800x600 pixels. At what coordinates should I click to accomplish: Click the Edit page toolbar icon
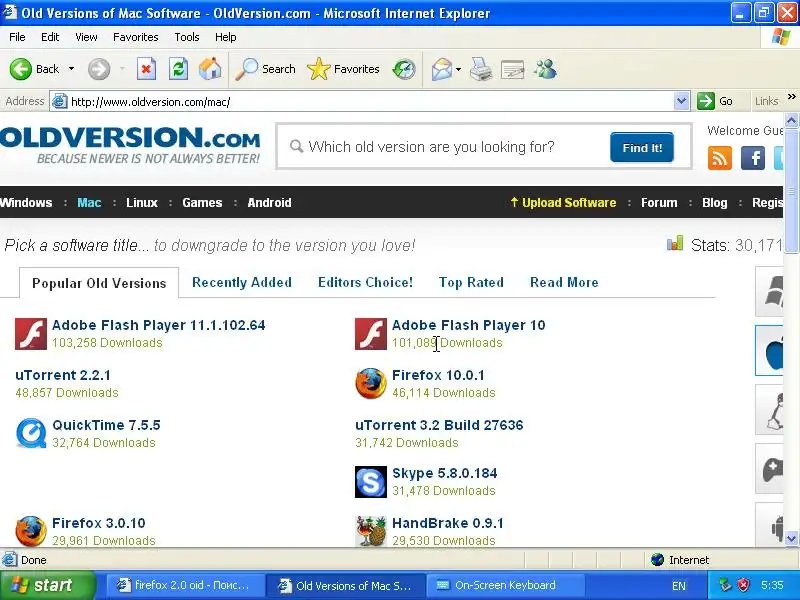tap(513, 69)
